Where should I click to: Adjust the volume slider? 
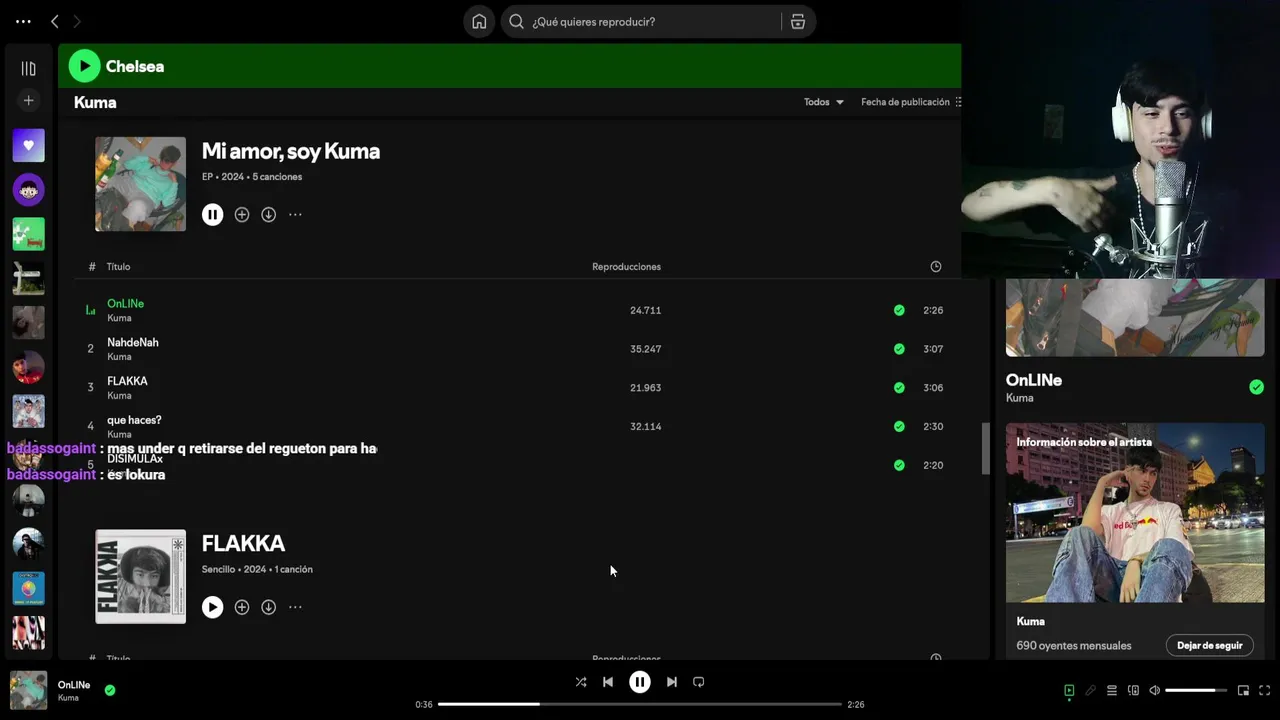tap(1196, 690)
